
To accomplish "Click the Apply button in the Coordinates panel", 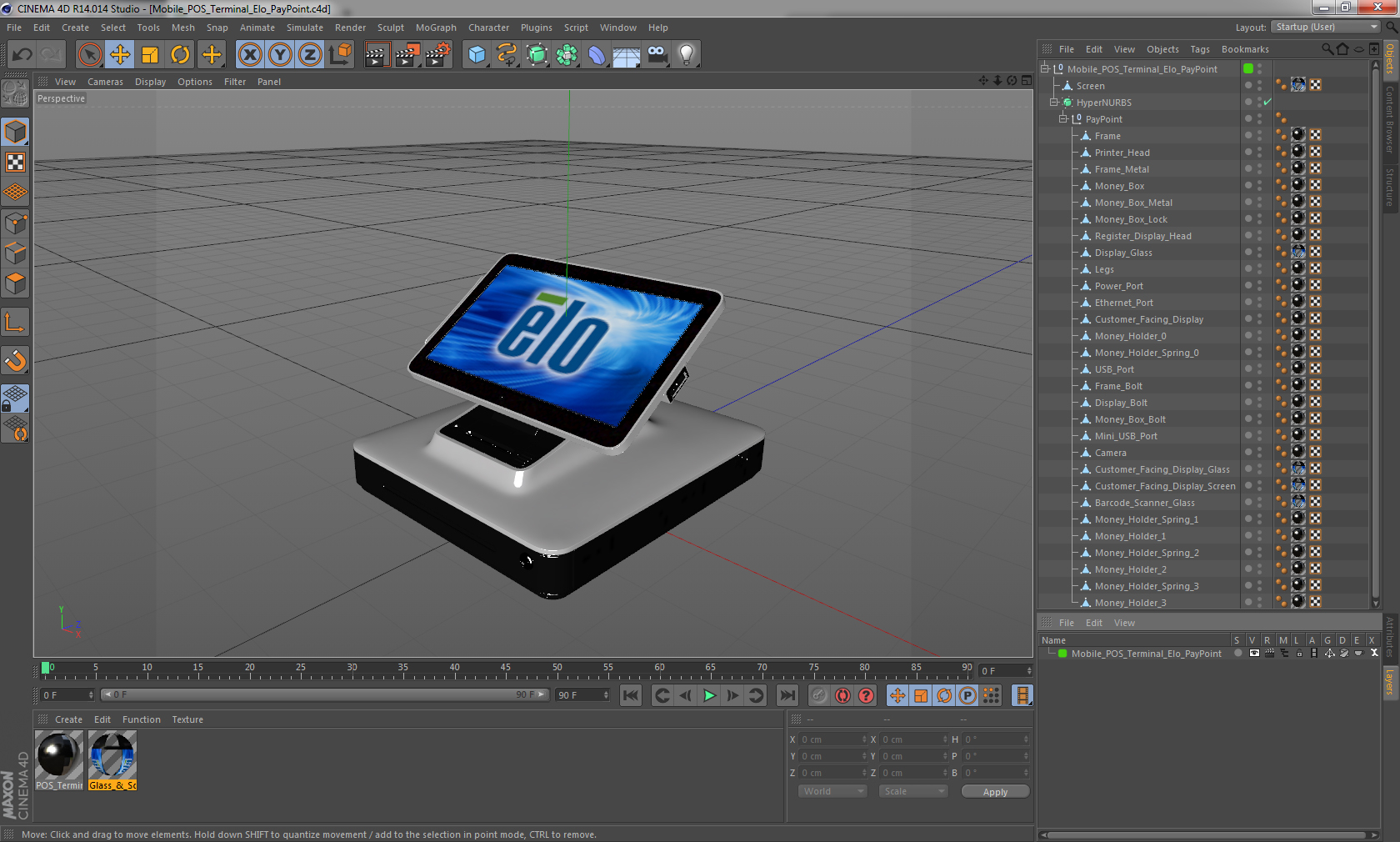I will point(995,790).
